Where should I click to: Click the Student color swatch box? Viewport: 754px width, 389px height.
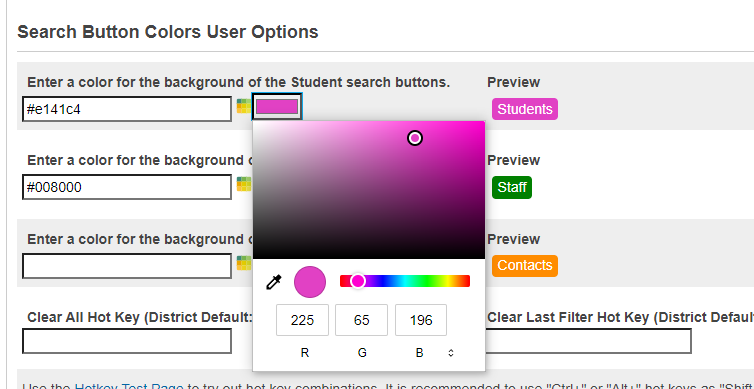277,107
